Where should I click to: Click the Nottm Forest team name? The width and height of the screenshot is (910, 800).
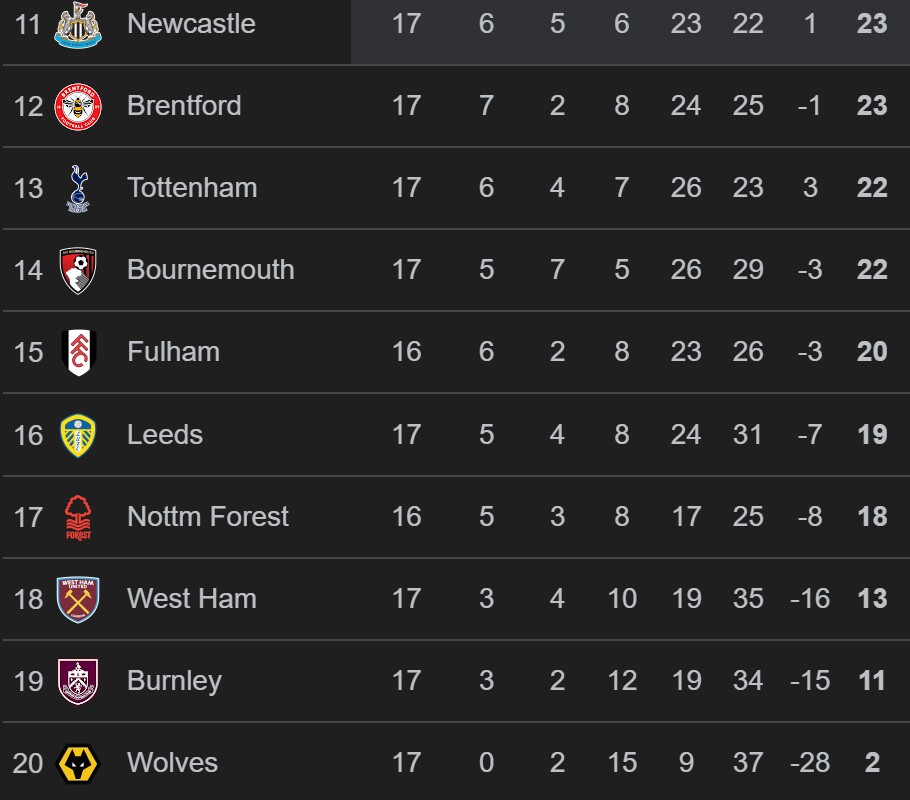[x=208, y=517]
